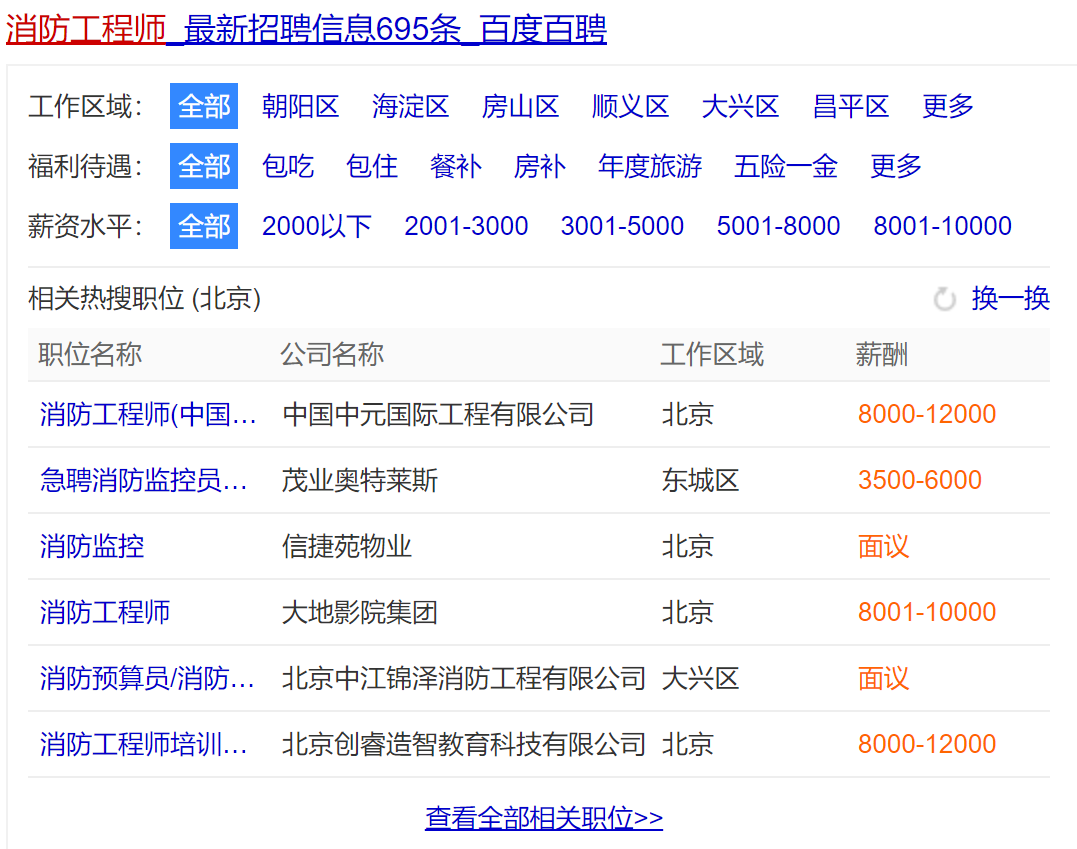1077x849 pixels.
Task: Click company name 信捷苑物业
Action: [347, 546]
